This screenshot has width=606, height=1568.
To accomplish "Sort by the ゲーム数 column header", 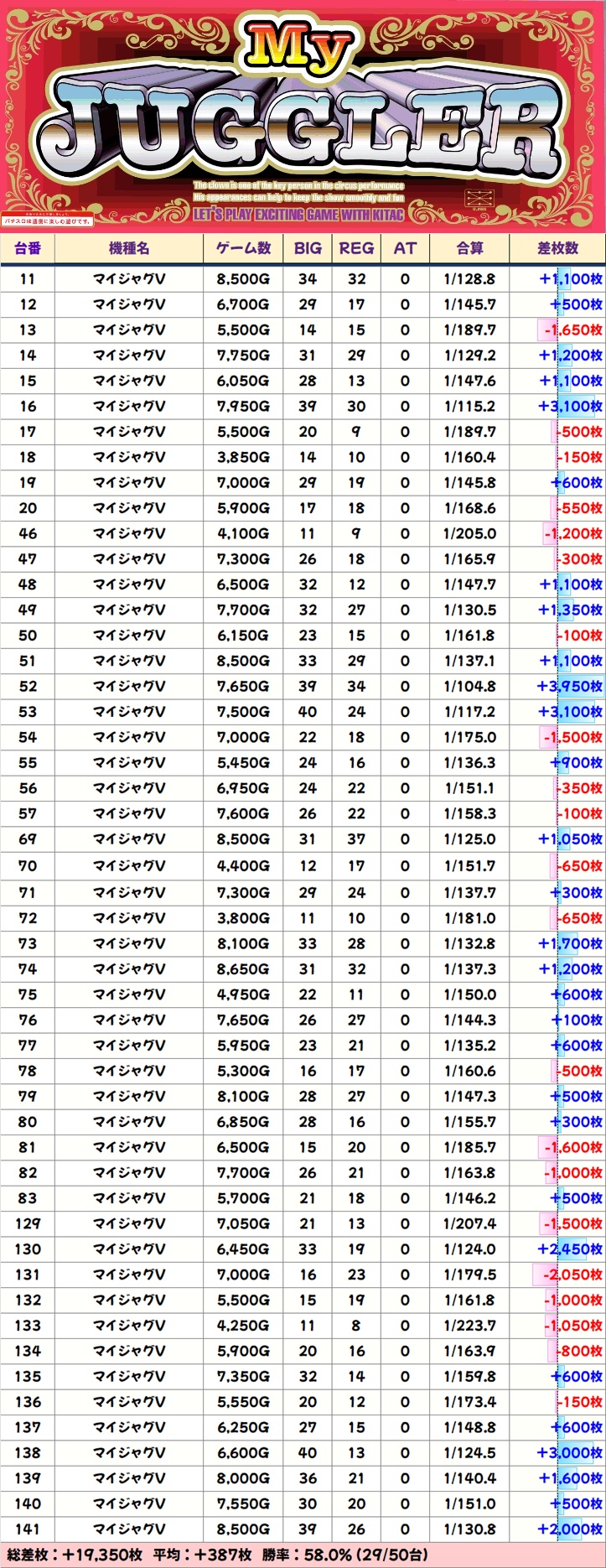I will tap(243, 248).
